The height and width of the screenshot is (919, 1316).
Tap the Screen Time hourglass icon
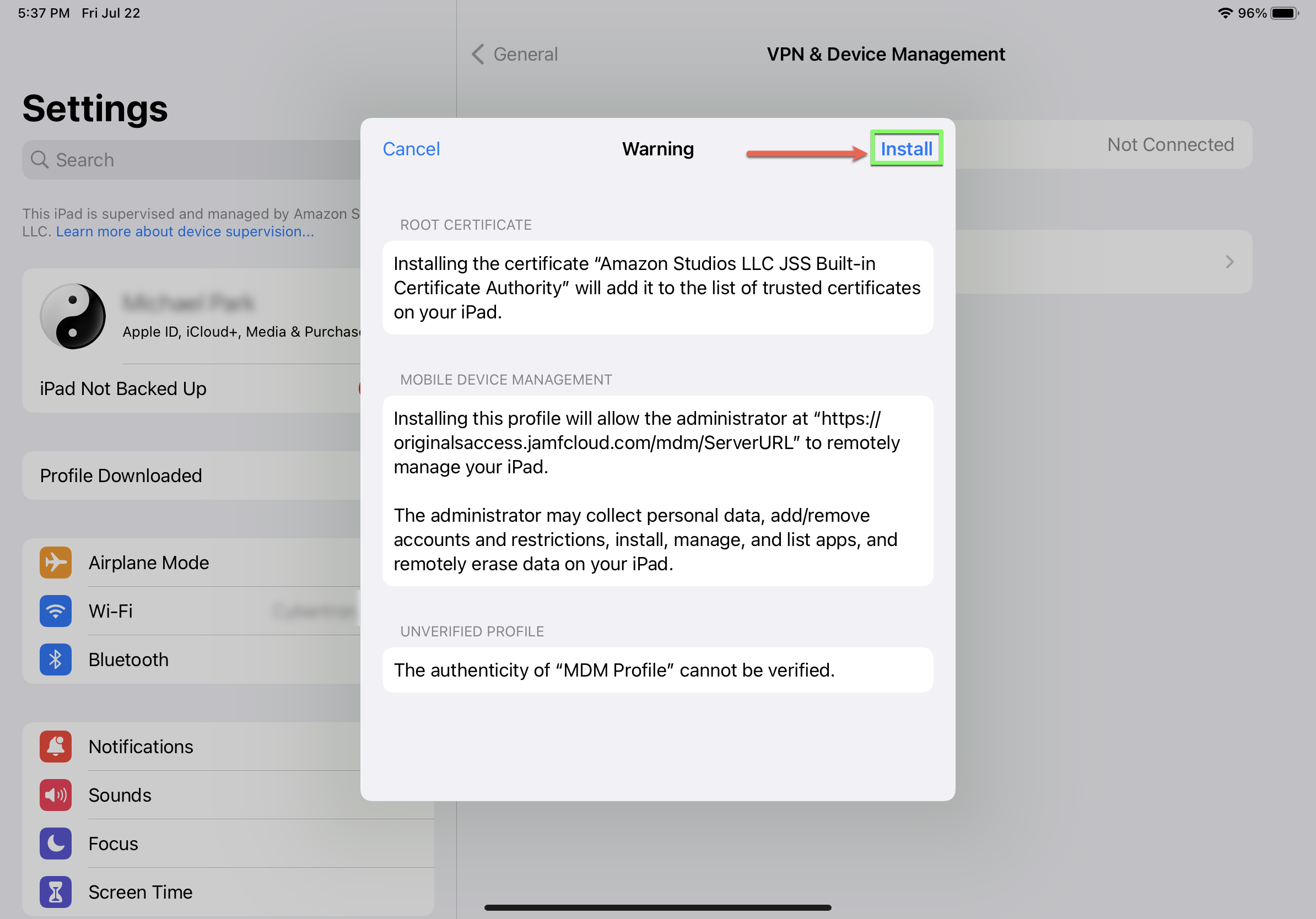[56, 893]
